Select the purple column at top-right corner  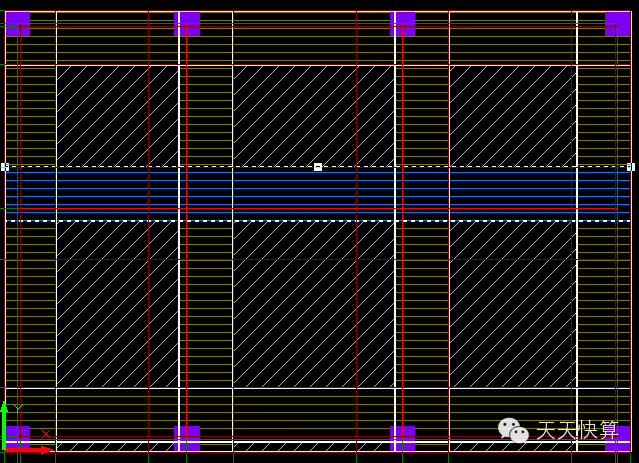pyautogui.click(x=617, y=24)
